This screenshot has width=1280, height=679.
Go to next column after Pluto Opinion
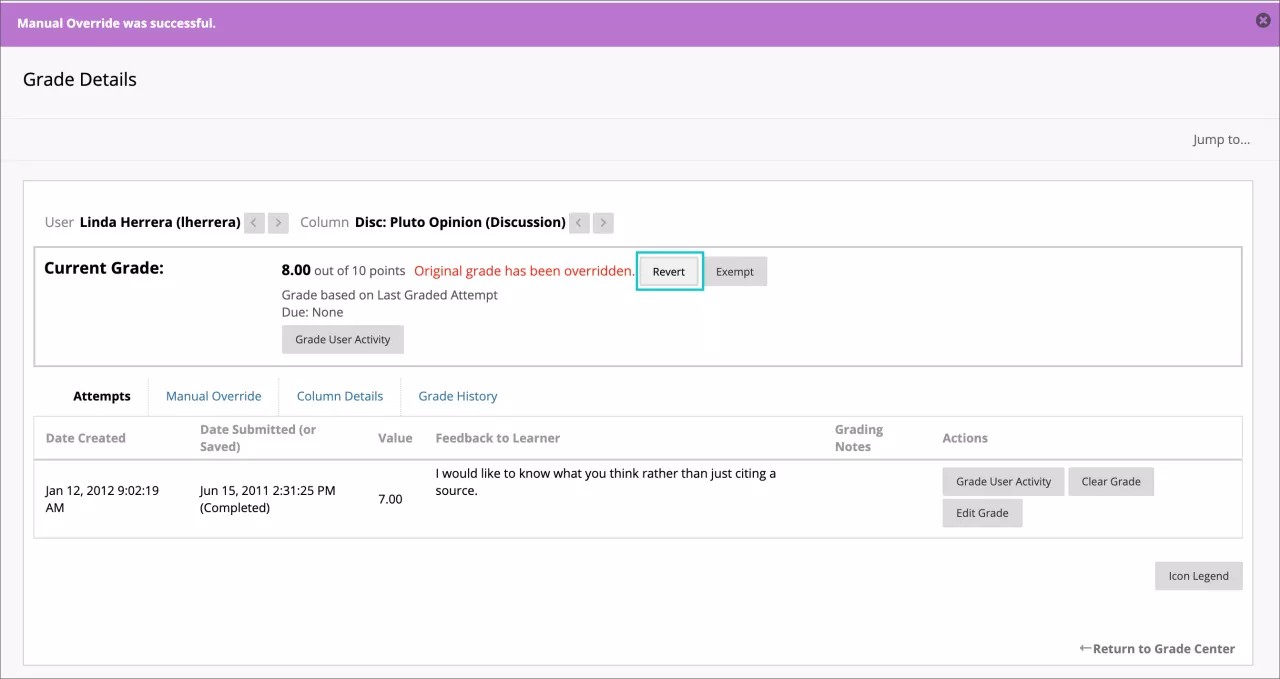[603, 223]
